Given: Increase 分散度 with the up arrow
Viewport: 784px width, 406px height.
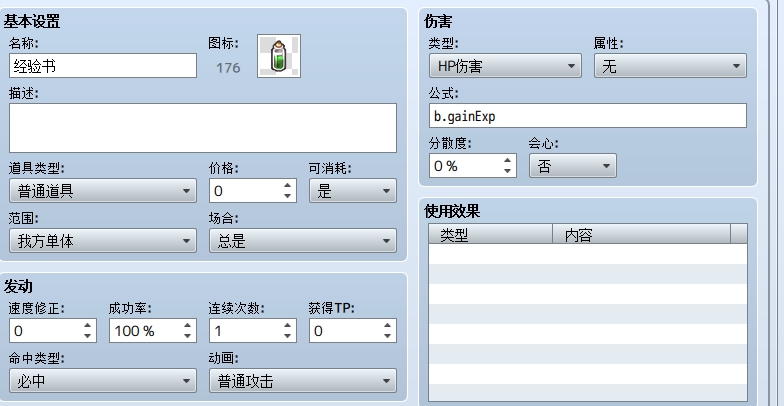Looking at the screenshot, I should 508,160.
